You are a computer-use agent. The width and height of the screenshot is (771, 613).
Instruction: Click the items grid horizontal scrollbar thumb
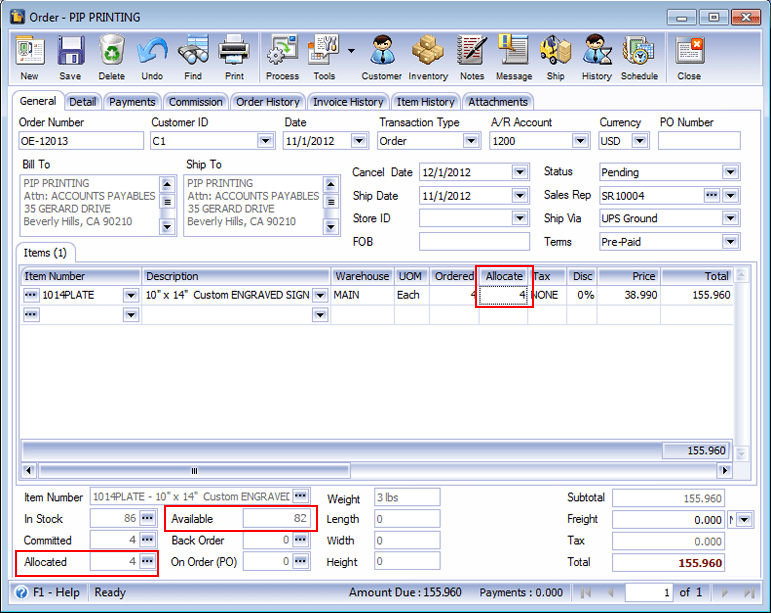pyautogui.click(x=195, y=471)
